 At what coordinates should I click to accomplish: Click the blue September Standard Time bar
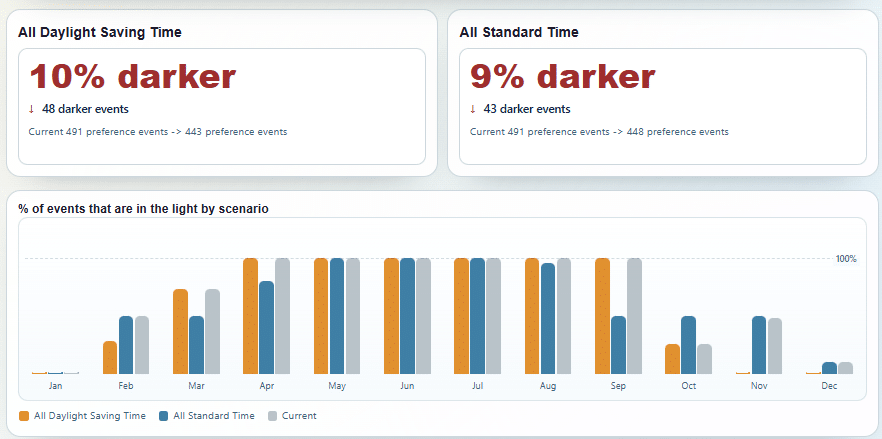tap(618, 345)
